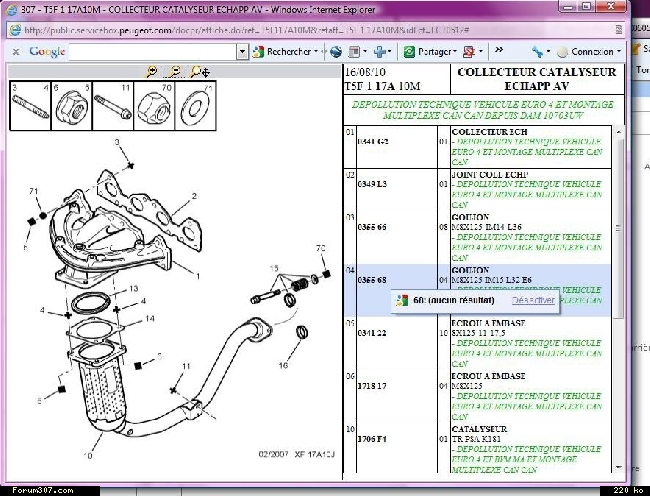Open dropdown arrow next to blue plus icon
Viewport: 650px width, 496px height.
pos(389,51)
